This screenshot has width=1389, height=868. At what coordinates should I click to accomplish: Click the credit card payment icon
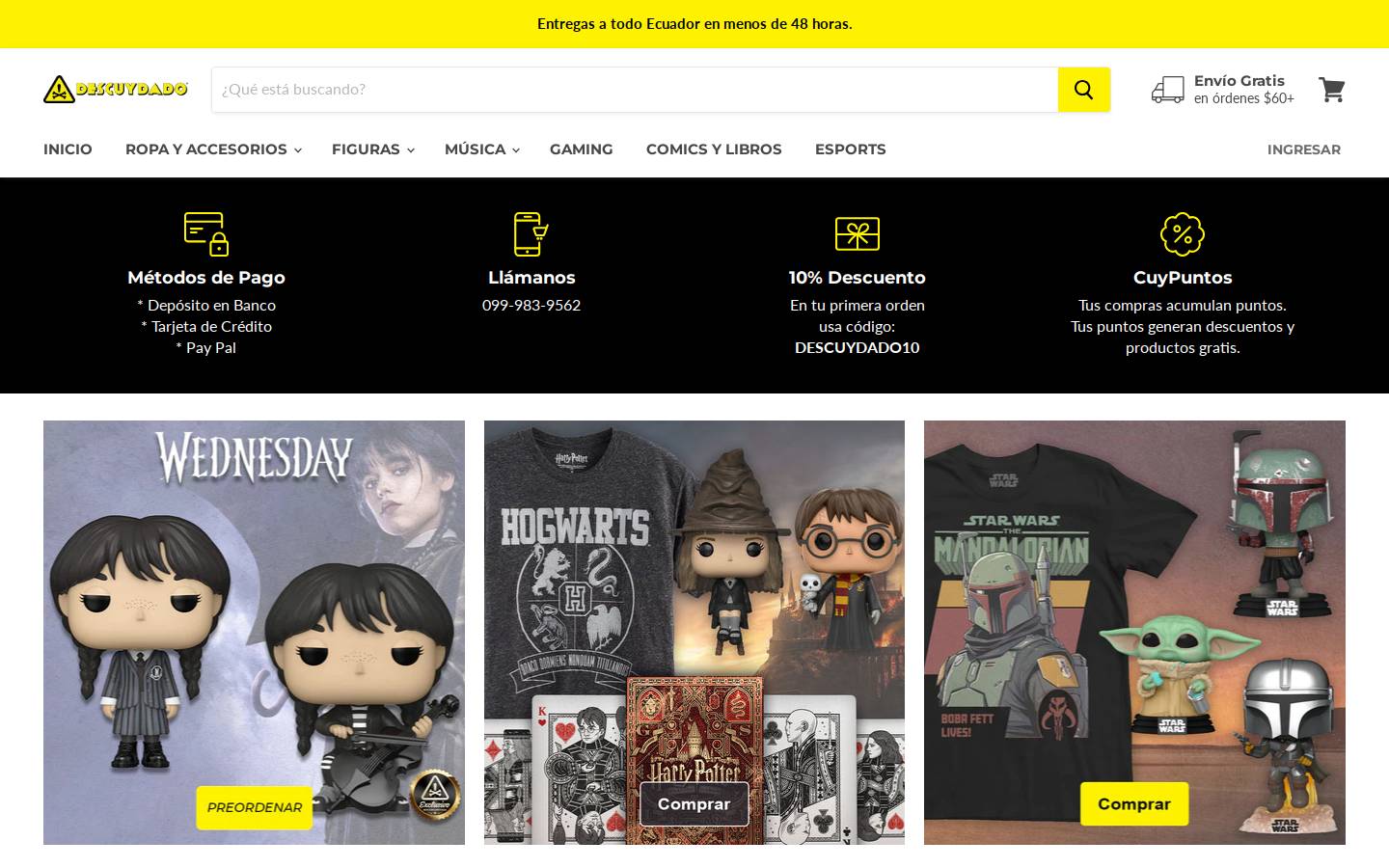pos(206,233)
